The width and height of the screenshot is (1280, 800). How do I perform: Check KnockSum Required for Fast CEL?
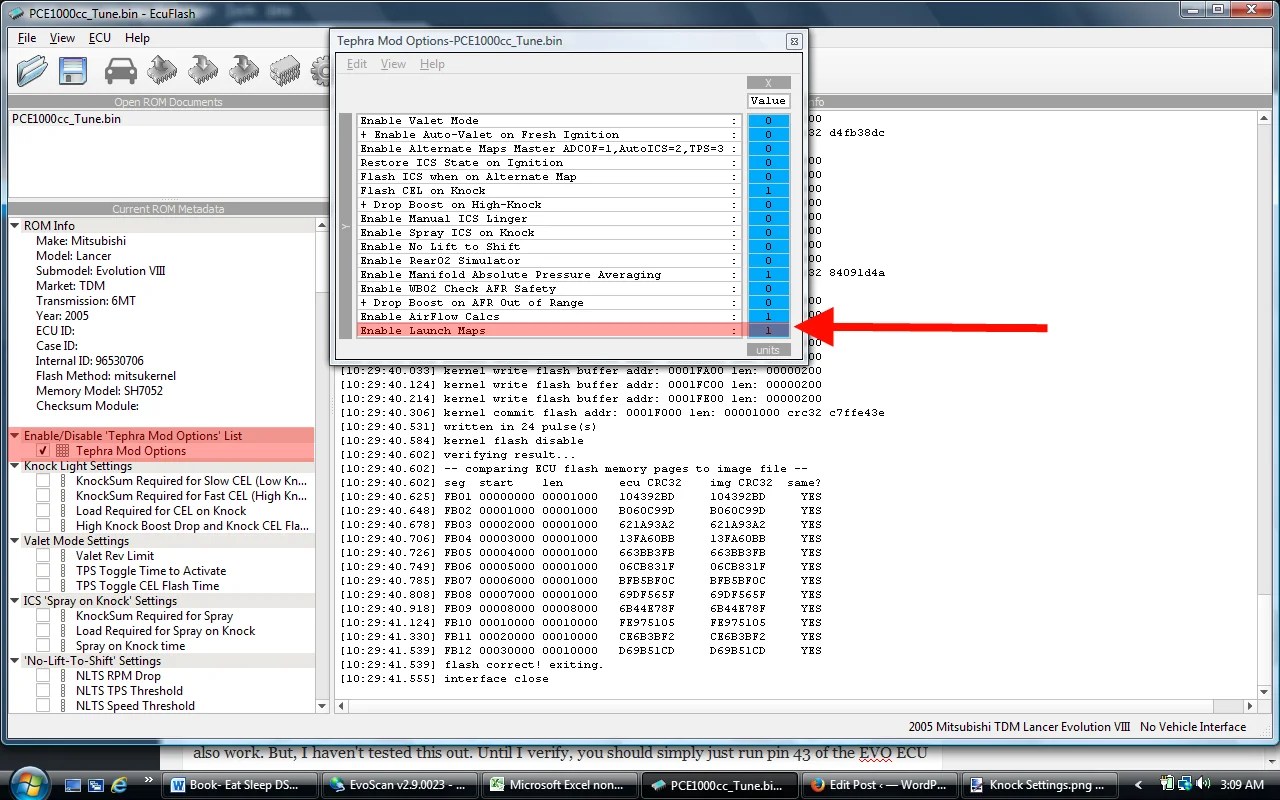43,496
